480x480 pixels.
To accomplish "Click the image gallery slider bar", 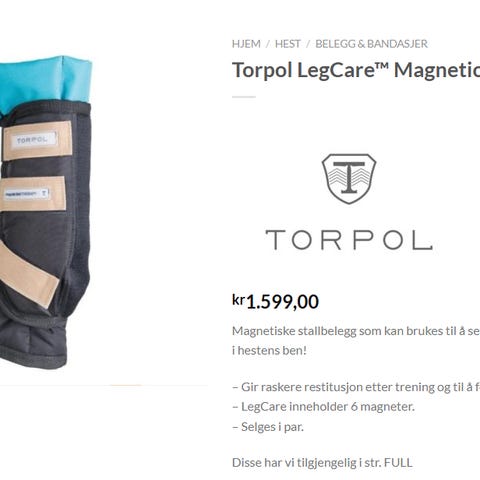I will click(104, 385).
